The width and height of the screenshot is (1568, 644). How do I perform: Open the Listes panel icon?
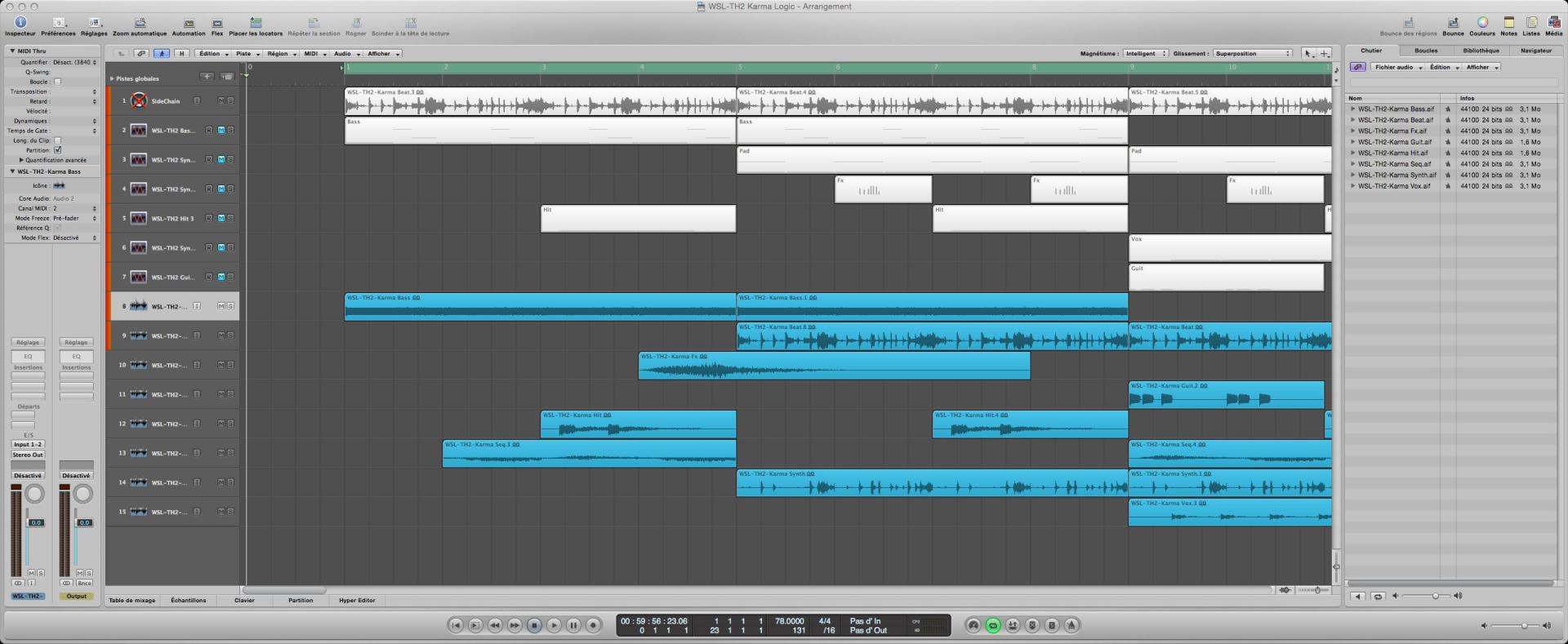click(1531, 23)
